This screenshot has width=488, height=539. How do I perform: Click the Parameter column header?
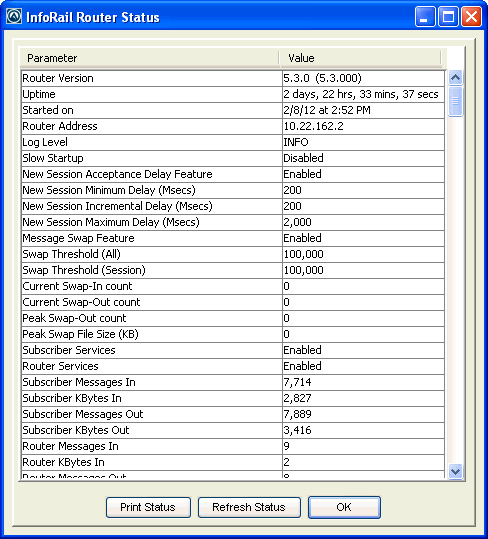[x=149, y=58]
